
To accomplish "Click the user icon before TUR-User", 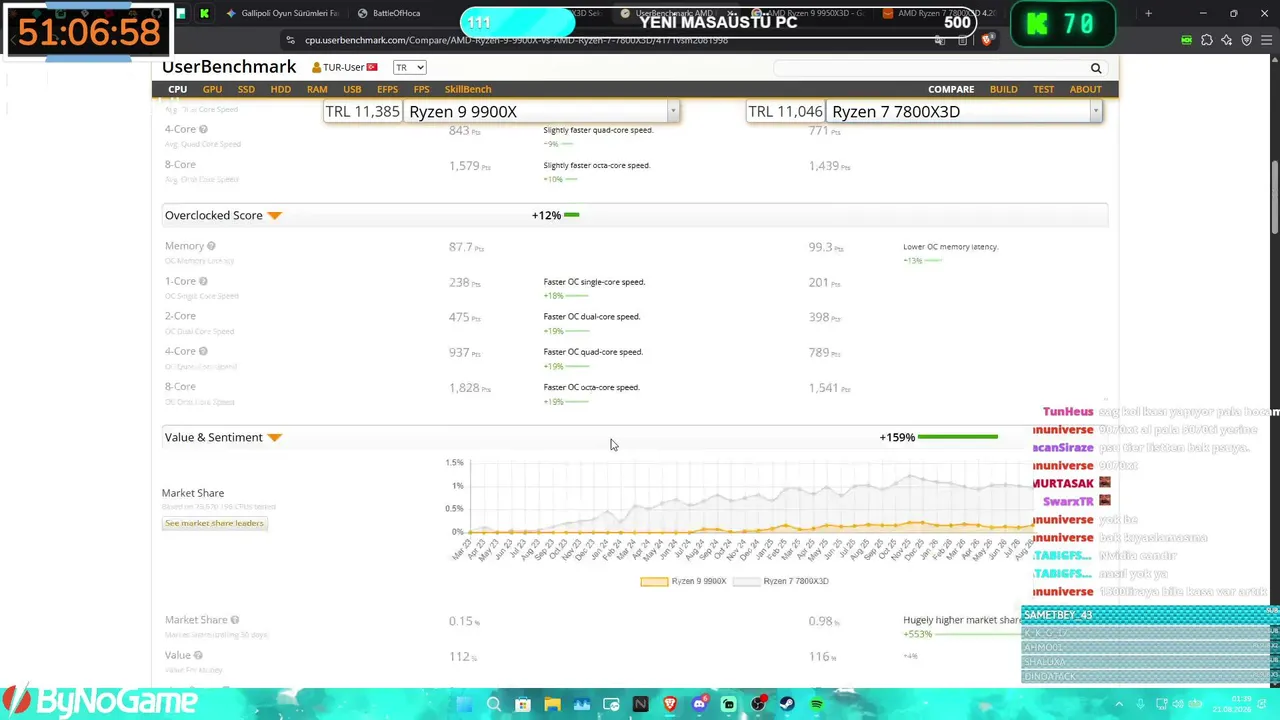I will (316, 68).
